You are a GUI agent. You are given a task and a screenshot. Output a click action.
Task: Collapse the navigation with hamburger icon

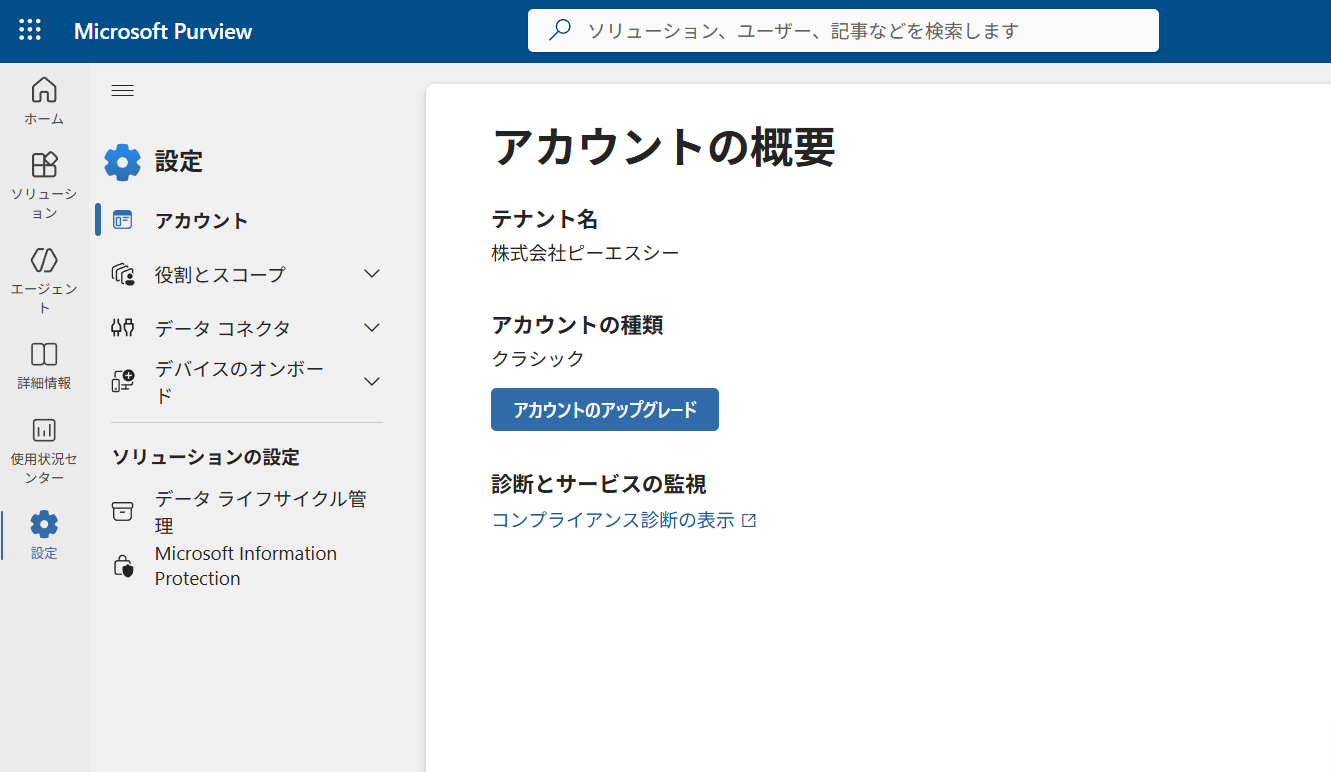(x=122, y=91)
